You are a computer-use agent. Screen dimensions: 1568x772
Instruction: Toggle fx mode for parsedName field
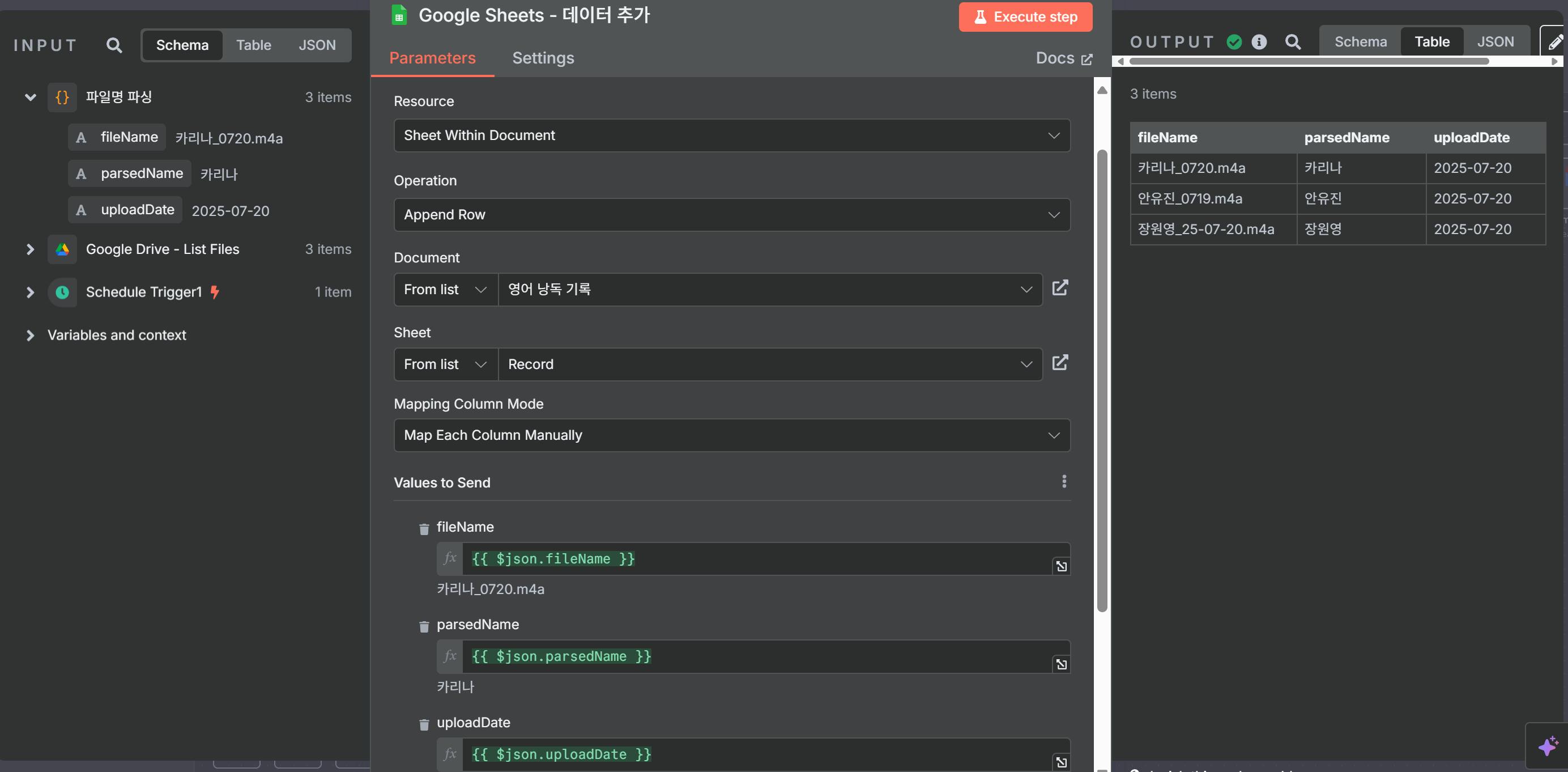[x=450, y=656]
